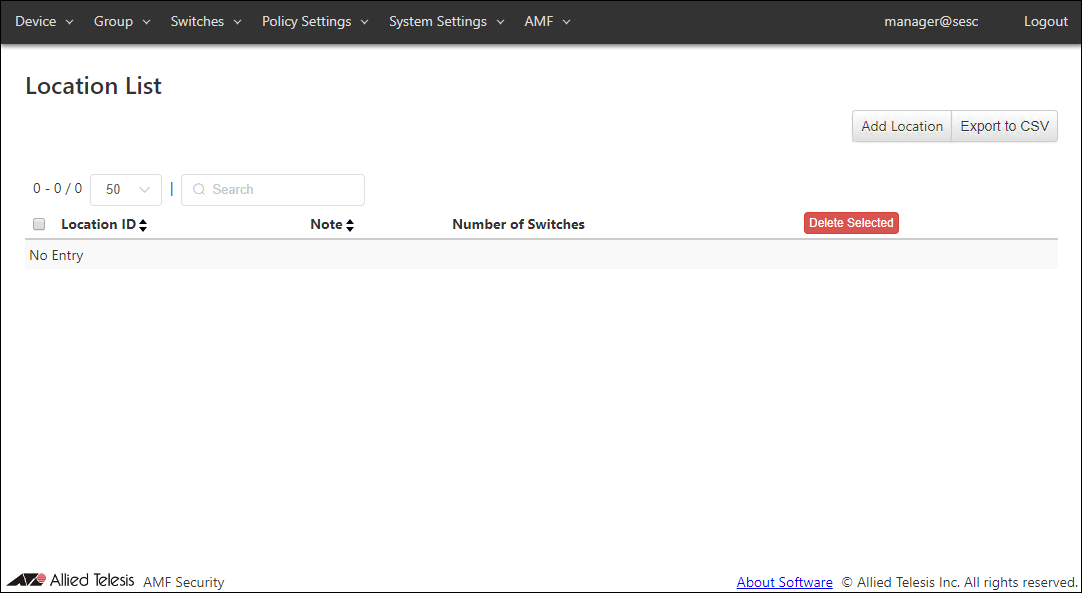Expand the Device menu
This screenshot has width=1082, height=593.
44,22
